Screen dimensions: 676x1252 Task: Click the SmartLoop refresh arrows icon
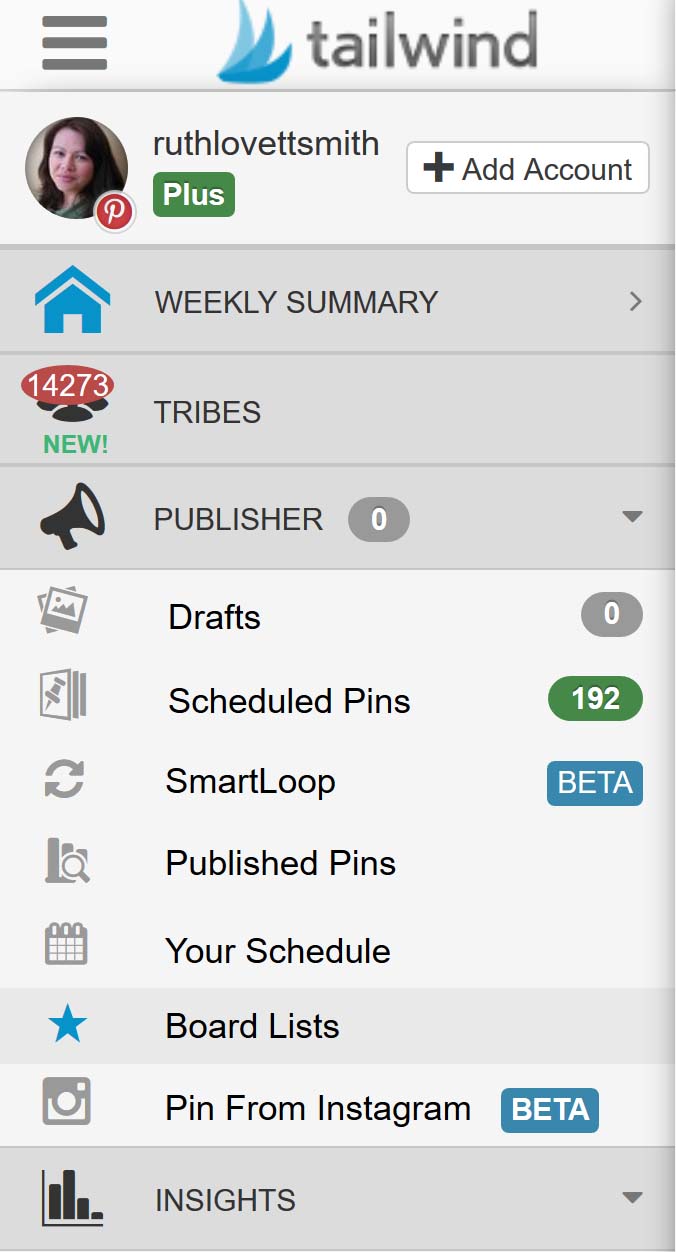65,780
